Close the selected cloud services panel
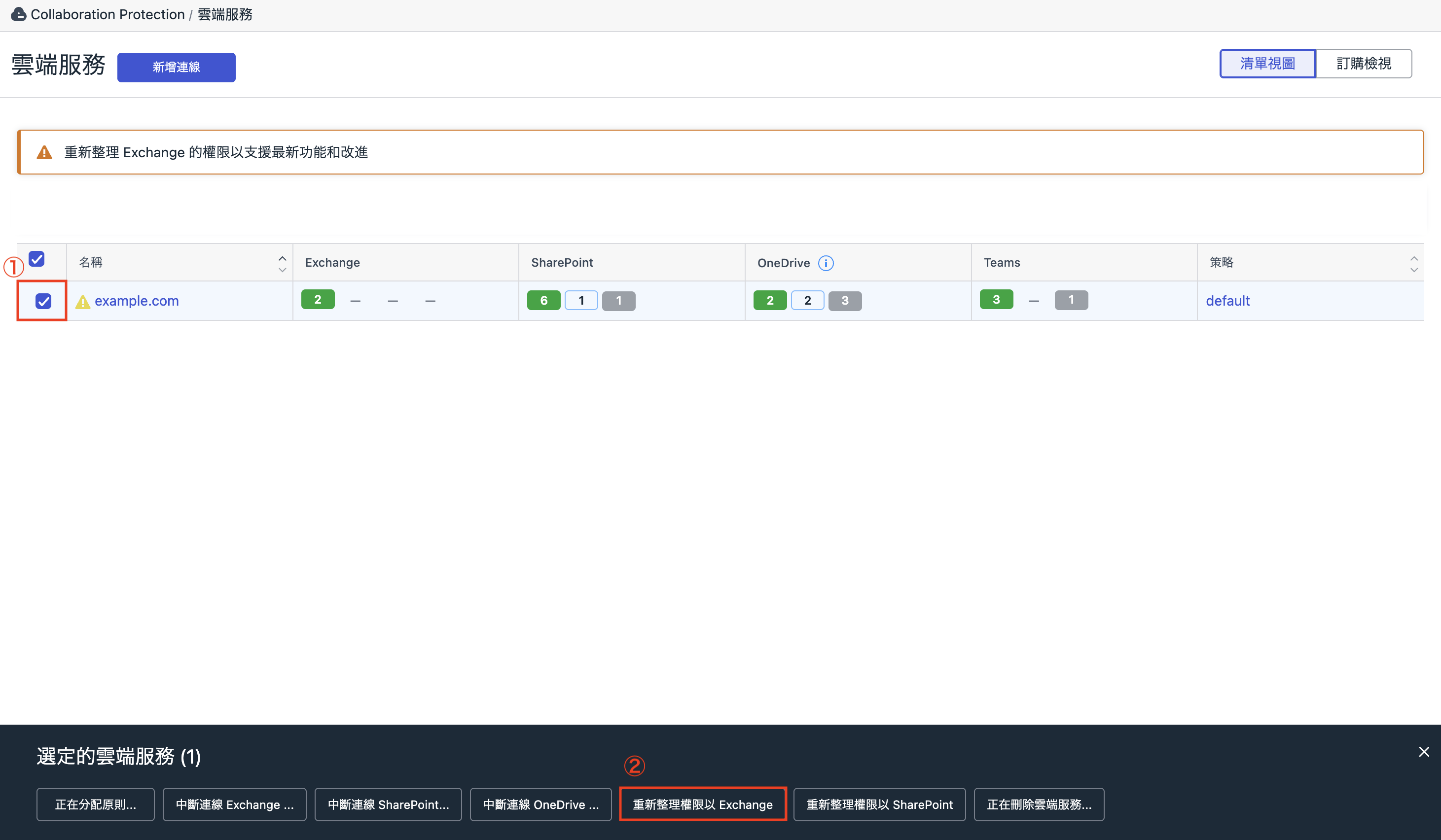 click(x=1424, y=752)
